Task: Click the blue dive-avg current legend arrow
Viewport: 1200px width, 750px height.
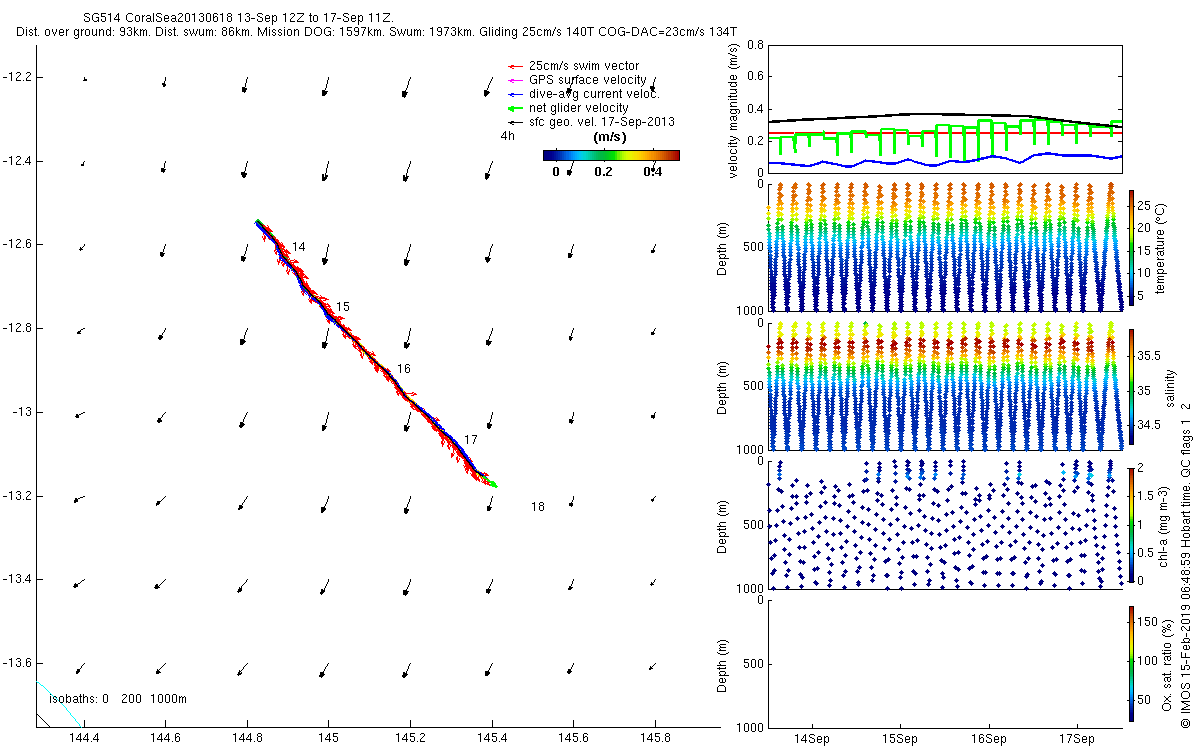Action: click(515, 94)
